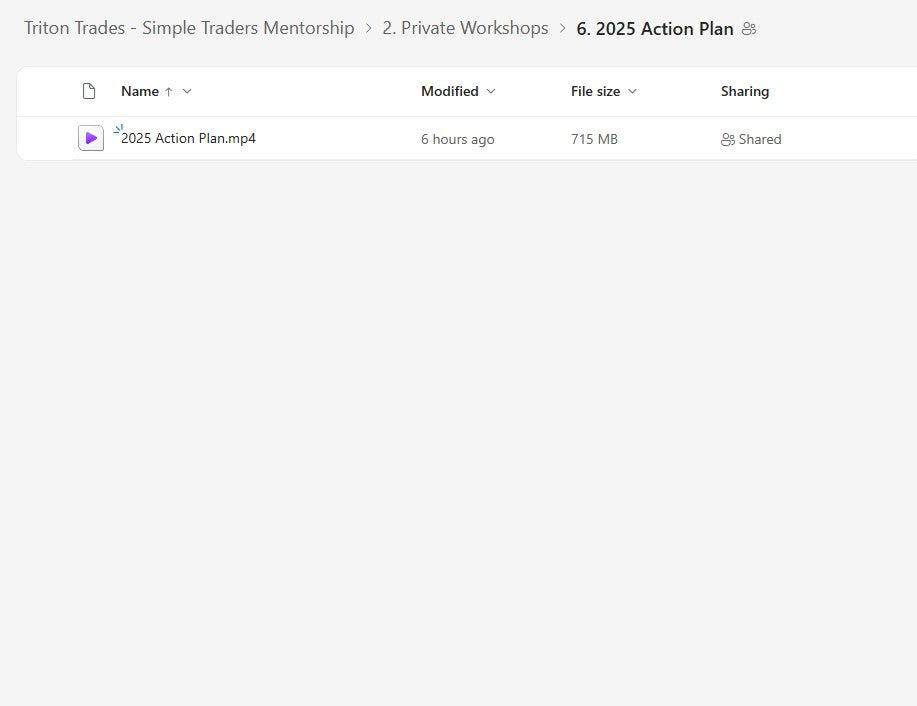The width and height of the screenshot is (917, 706).
Task: Click the ascending sort arrow next to Name
Action: point(168,92)
